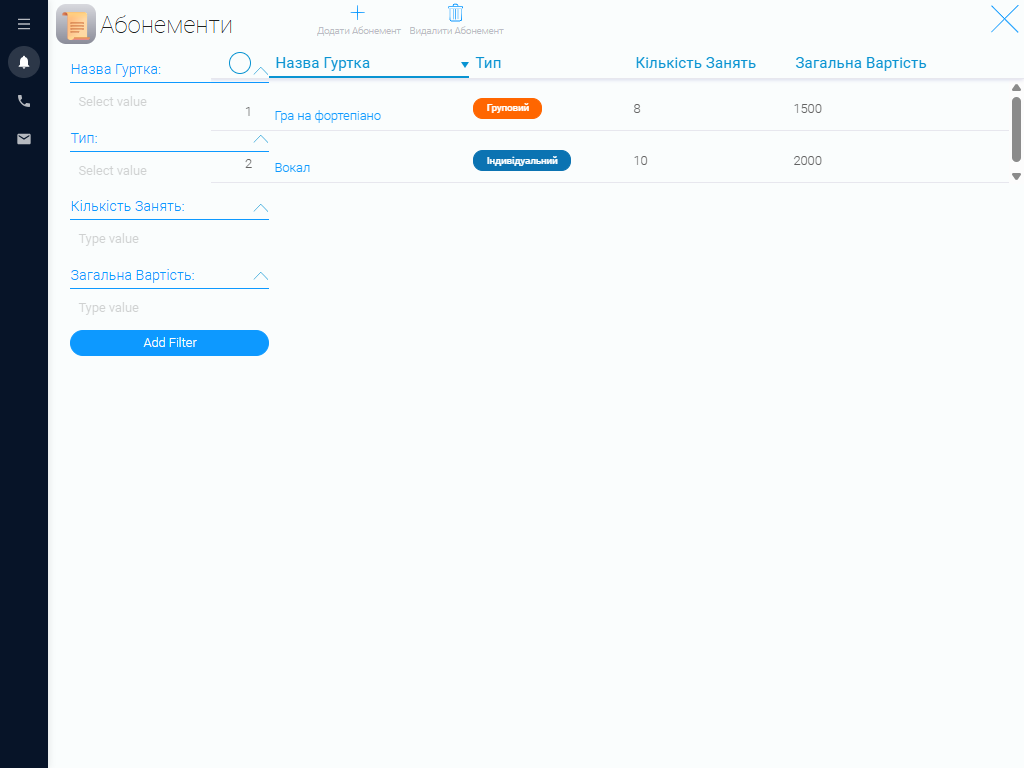Click the blue Індивідуальний tag
The height and width of the screenshot is (768, 1024).
point(522,161)
